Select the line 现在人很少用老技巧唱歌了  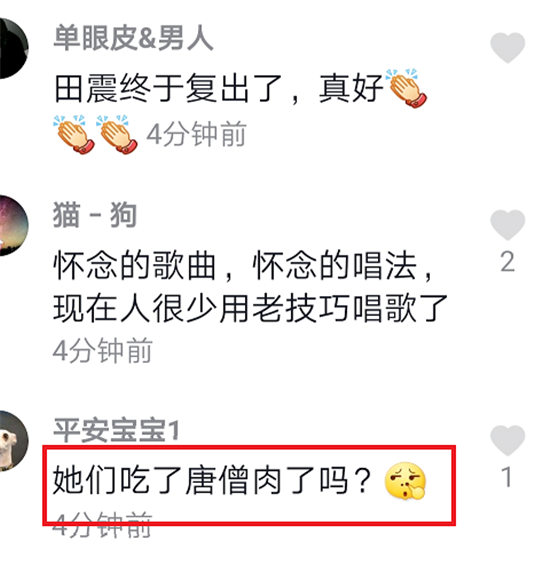(x=250, y=308)
